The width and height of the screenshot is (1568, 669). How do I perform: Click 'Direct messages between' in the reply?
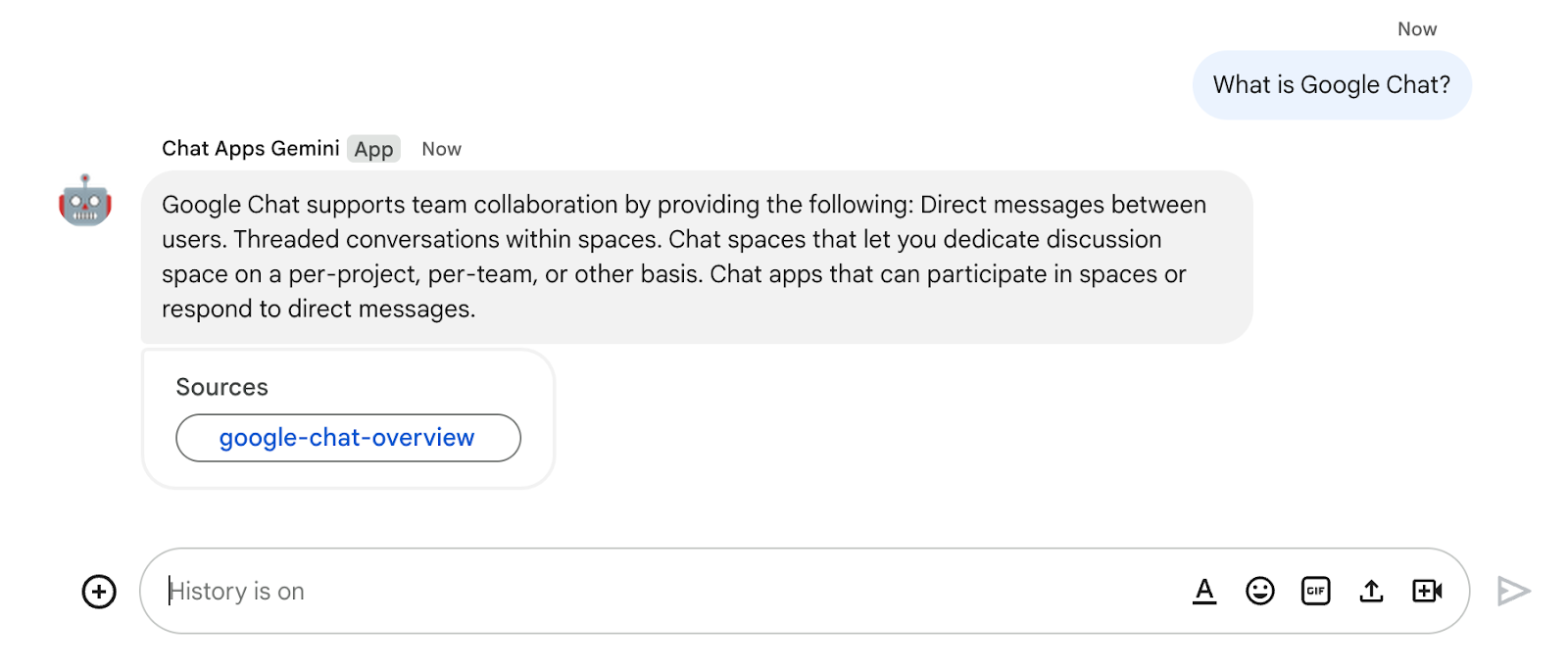[1063, 205]
